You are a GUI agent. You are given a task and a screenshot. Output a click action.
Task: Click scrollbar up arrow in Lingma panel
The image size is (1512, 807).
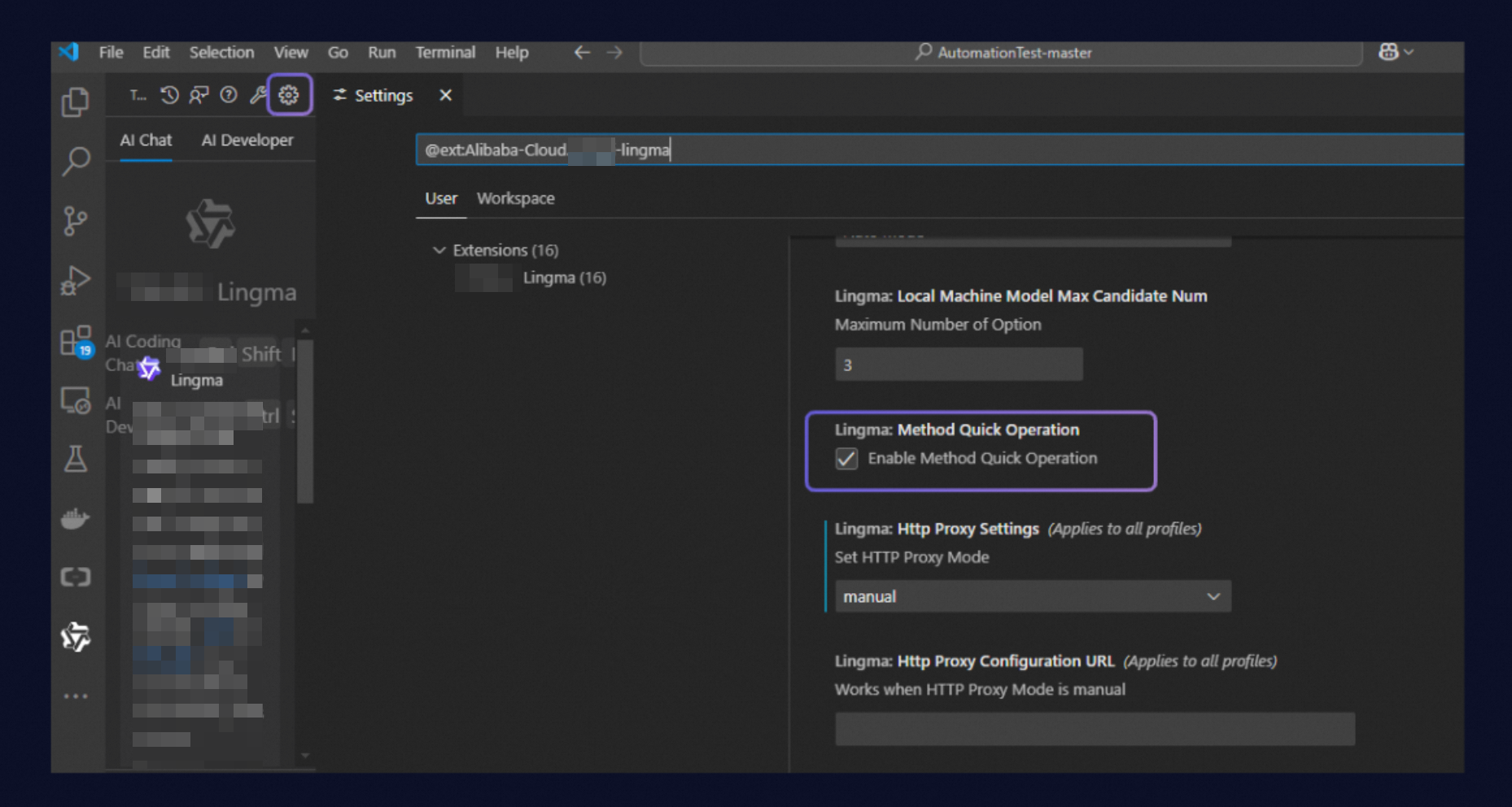(305, 330)
